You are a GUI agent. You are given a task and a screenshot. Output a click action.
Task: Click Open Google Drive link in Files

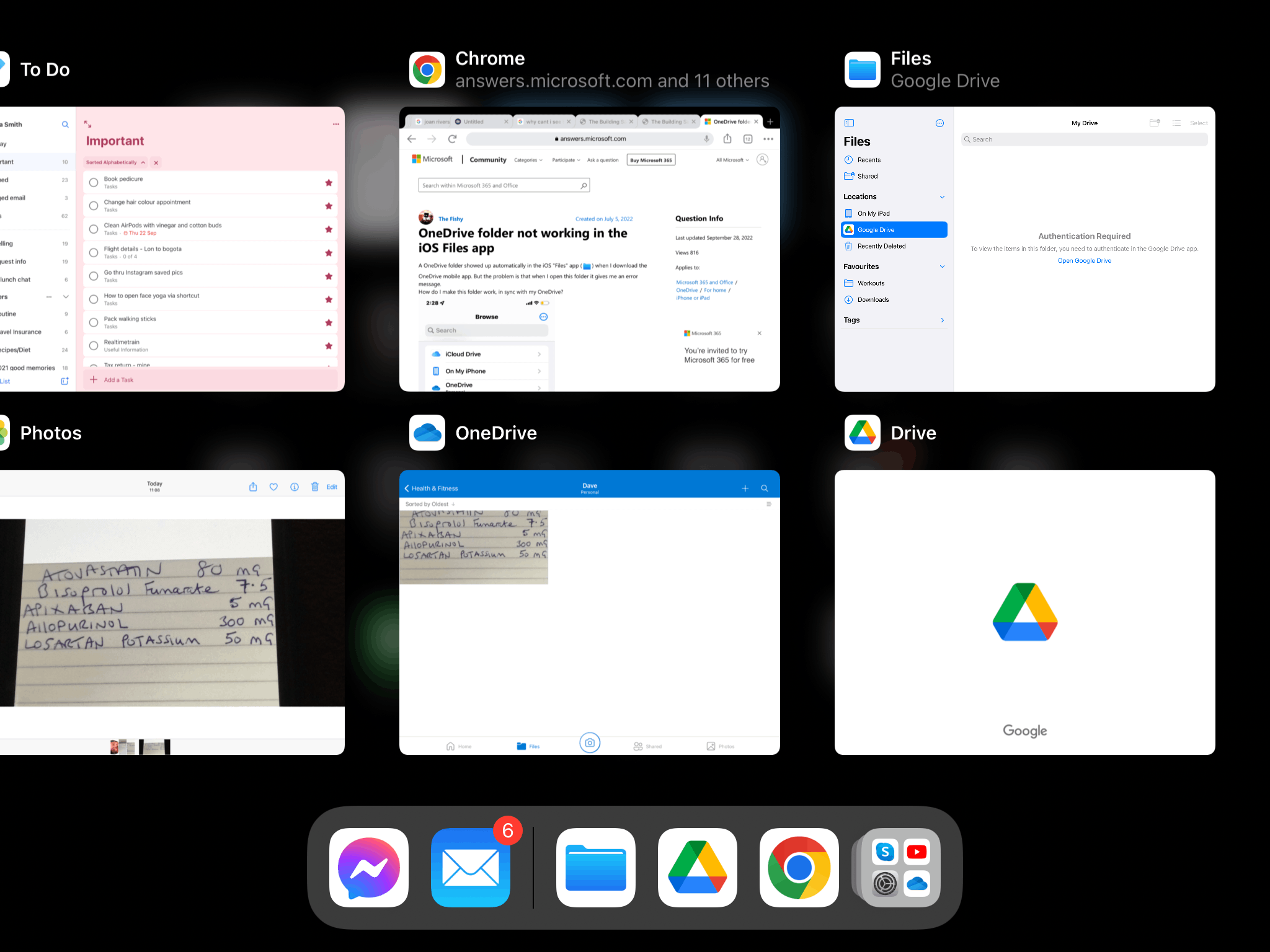[x=1084, y=261]
